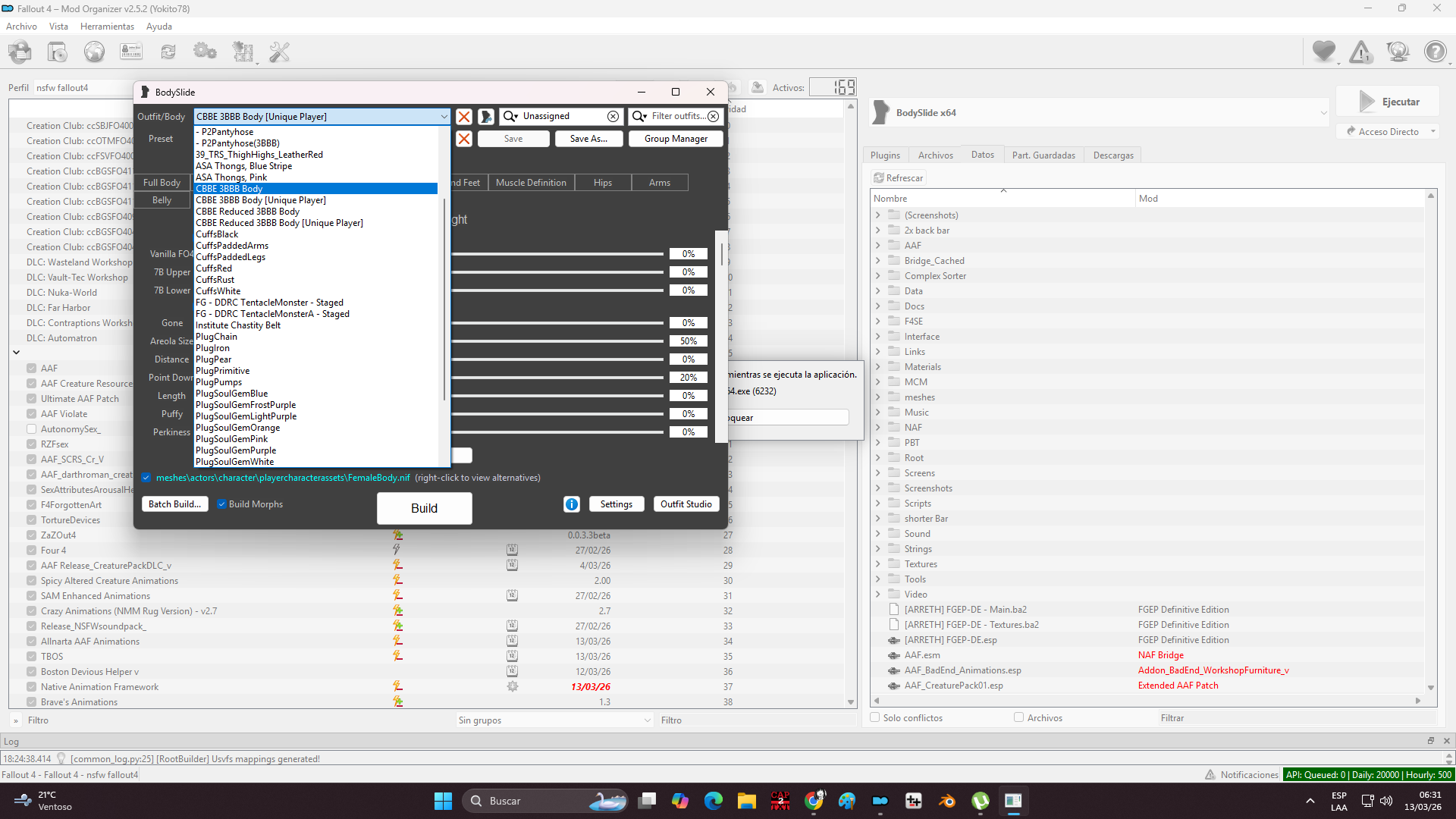Adjust the Perkiness slider track
Viewport: 1456px width, 819px height.
coord(558,432)
